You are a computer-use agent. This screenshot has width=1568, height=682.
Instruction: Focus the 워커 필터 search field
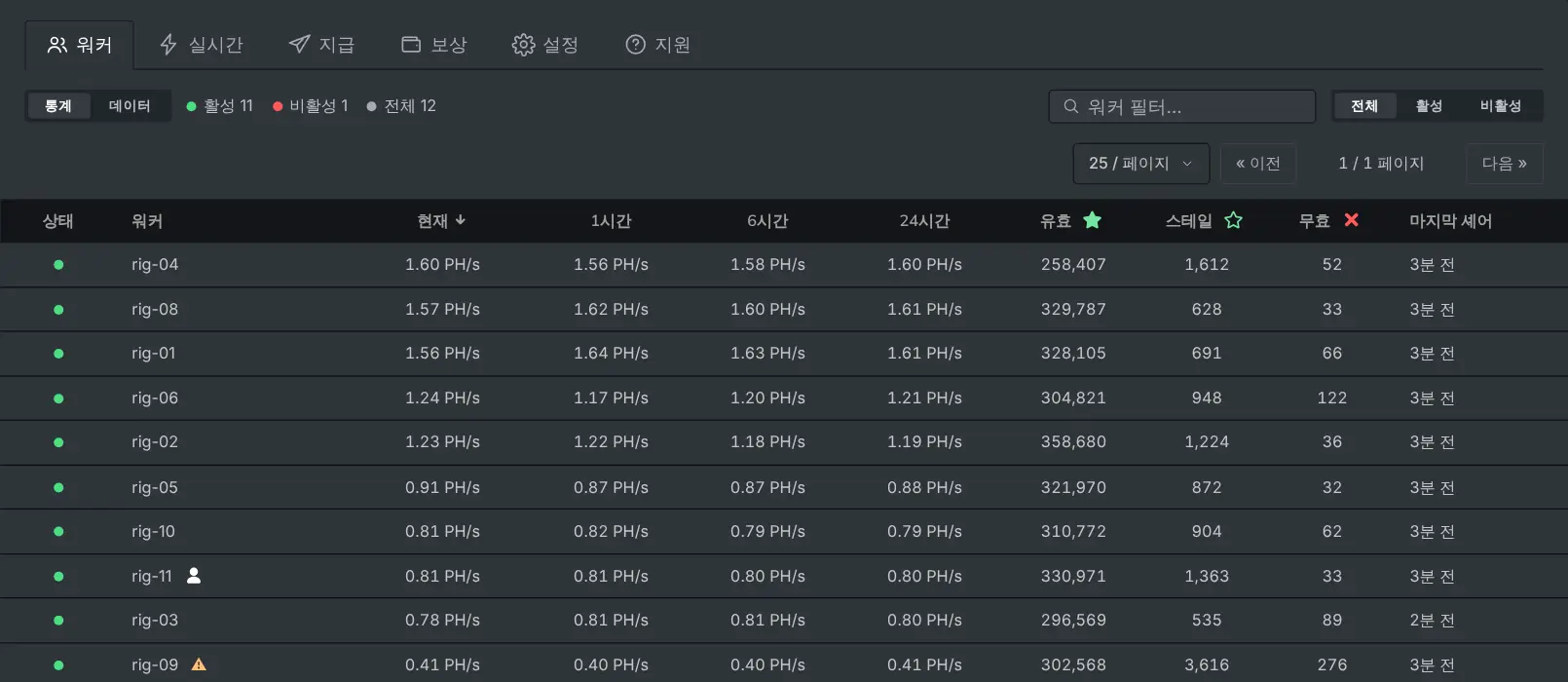[x=1182, y=106]
